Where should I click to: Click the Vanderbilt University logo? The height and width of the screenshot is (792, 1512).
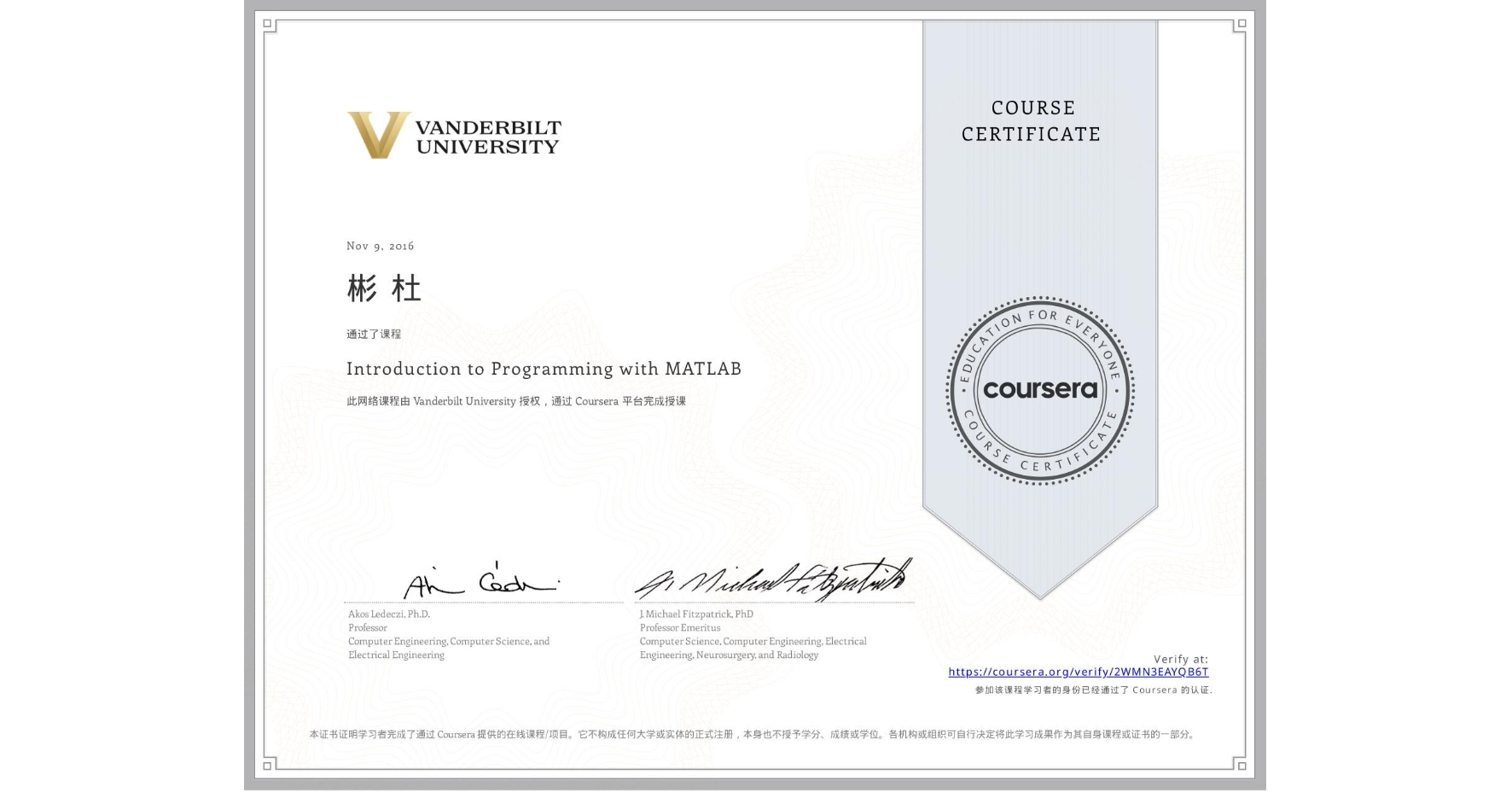454,136
